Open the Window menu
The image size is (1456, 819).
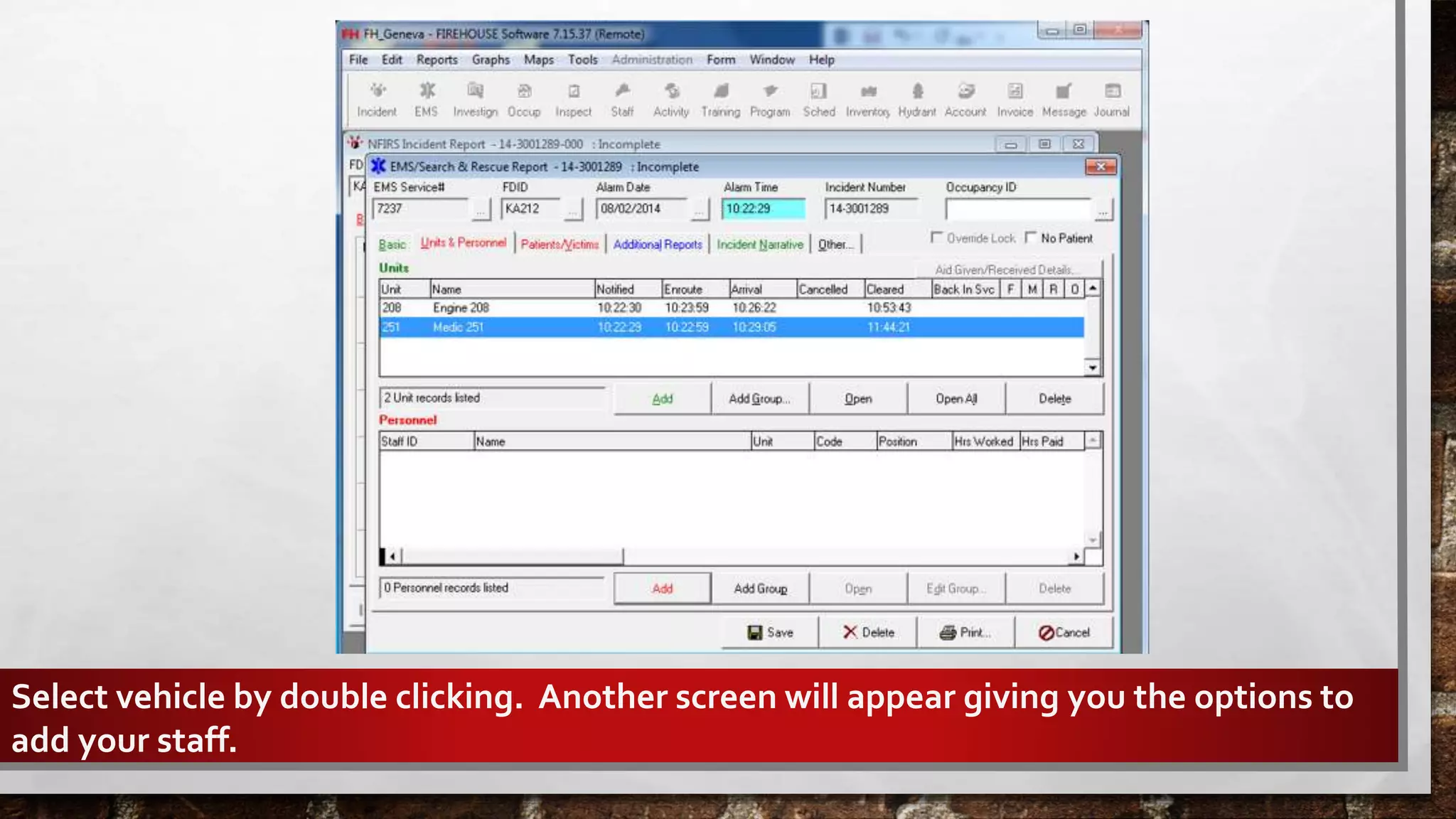tap(772, 60)
